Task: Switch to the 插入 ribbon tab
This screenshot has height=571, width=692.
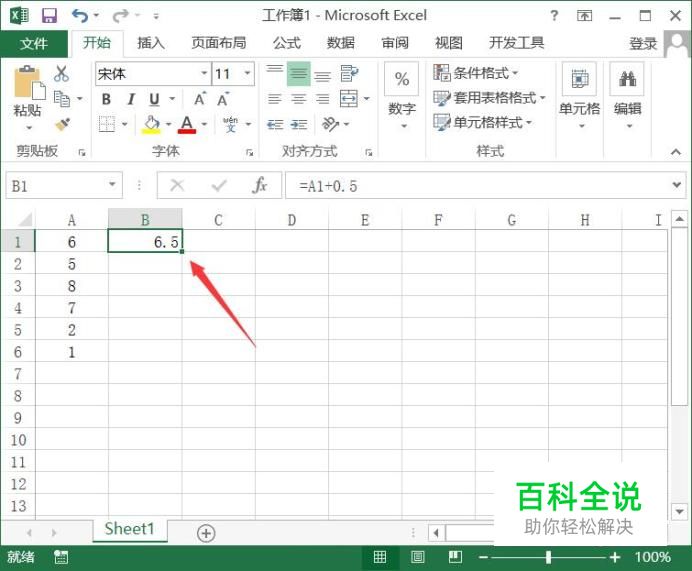Action: [x=151, y=43]
